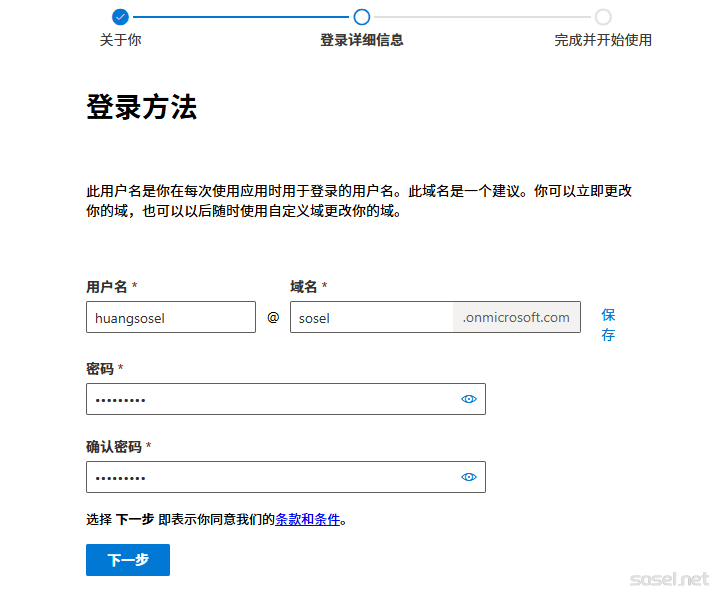720x596 pixels.
Task: Go back to the 关于你 step
Action: 120,40
